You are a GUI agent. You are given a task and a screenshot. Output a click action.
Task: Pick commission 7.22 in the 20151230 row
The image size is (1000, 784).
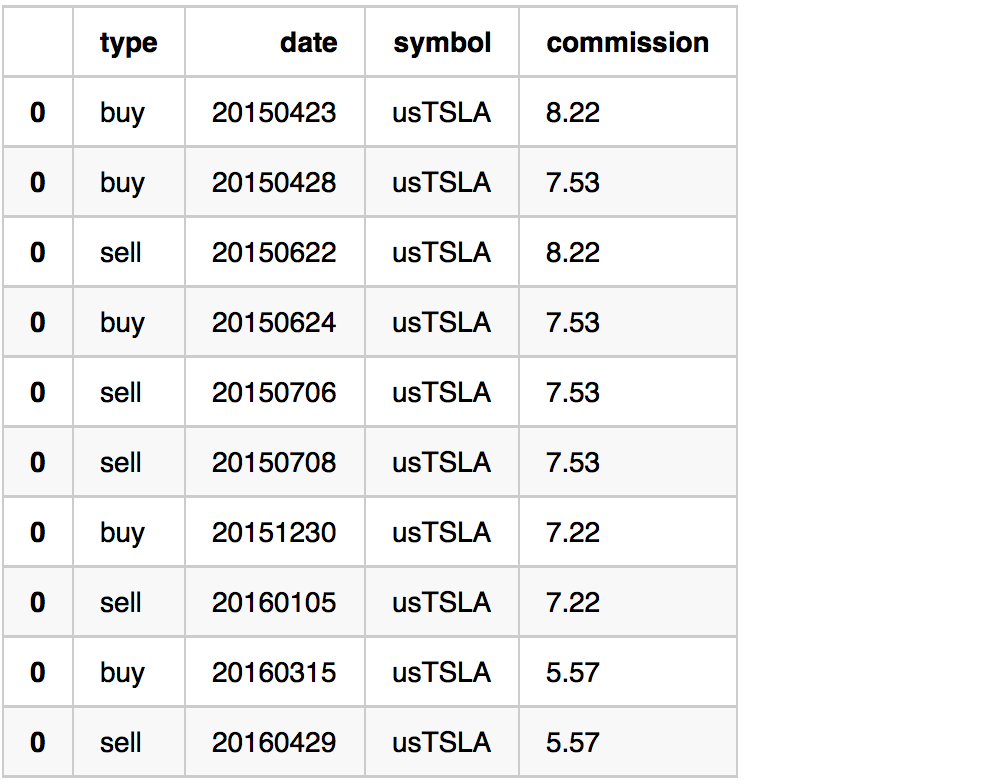point(573,533)
